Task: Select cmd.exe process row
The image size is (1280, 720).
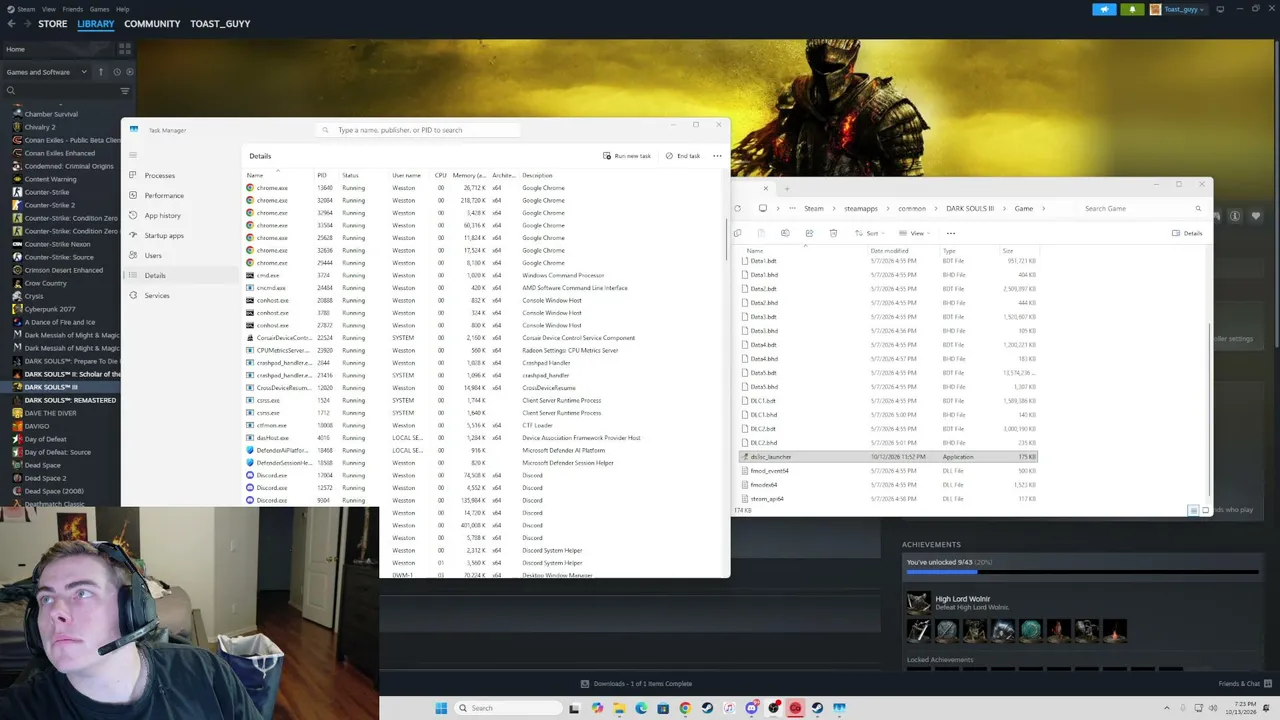Action: point(485,275)
